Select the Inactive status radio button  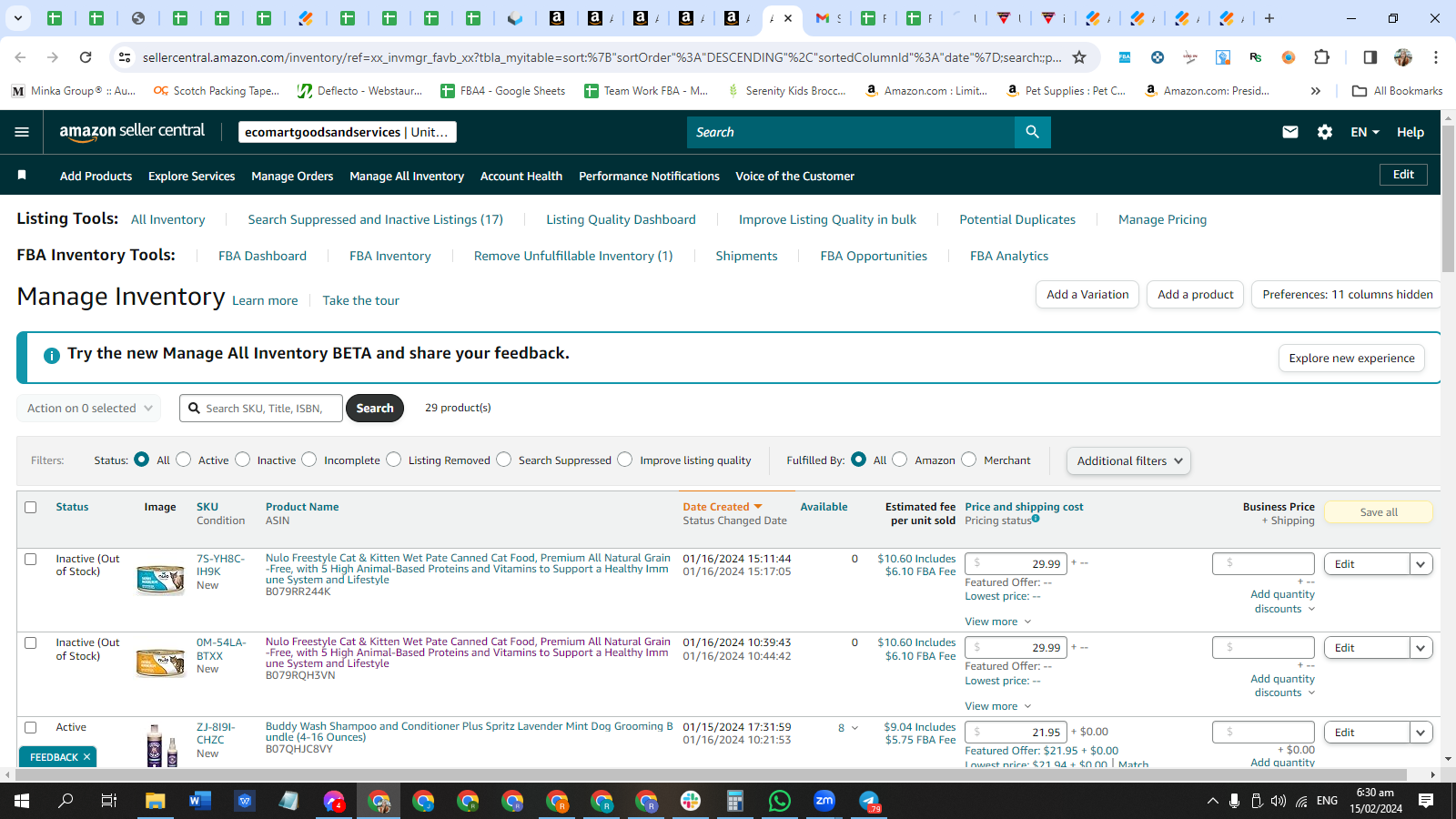[243, 460]
